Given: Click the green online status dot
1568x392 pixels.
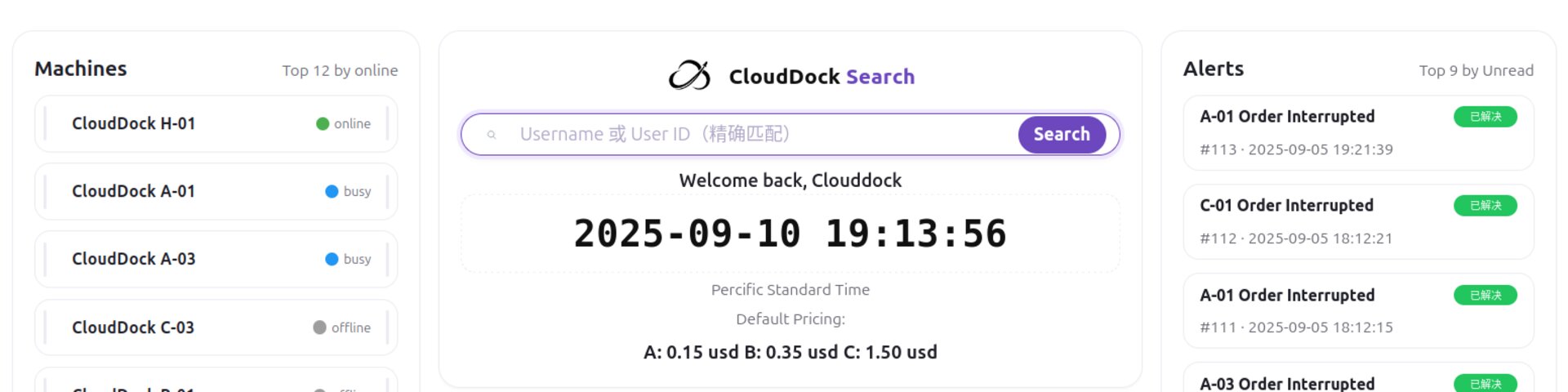Looking at the screenshot, I should pyautogui.click(x=323, y=124).
